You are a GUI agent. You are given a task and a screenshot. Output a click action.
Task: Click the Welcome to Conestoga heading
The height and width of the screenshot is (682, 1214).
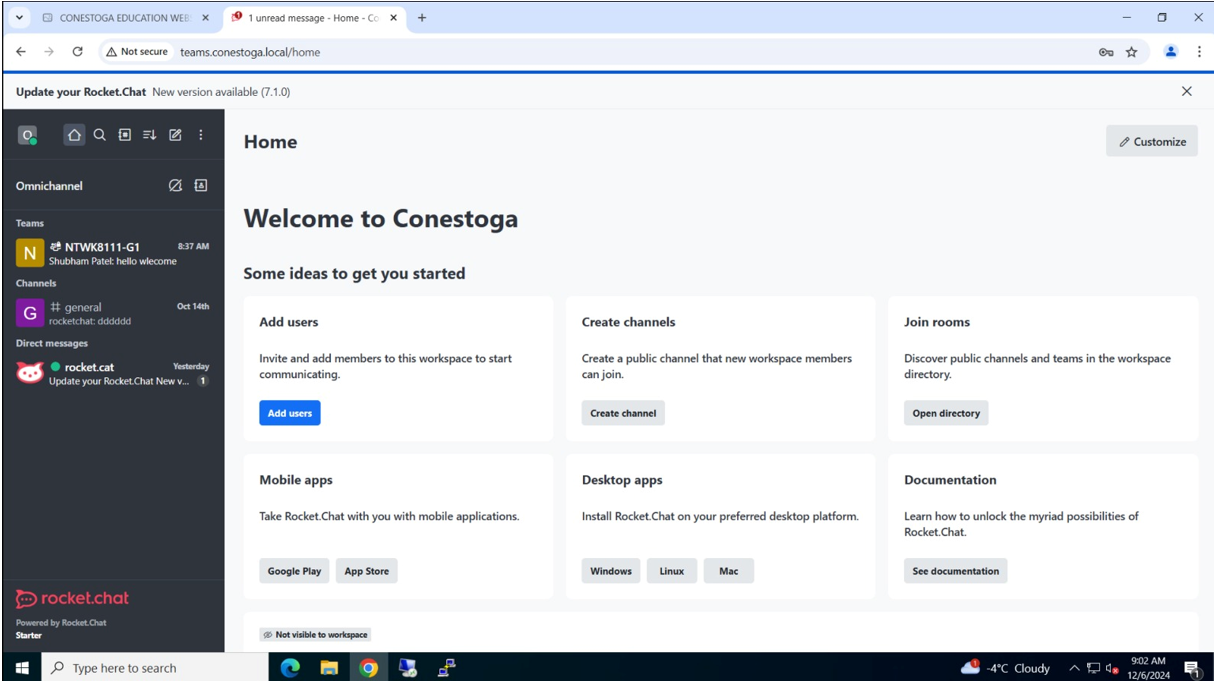[381, 218]
